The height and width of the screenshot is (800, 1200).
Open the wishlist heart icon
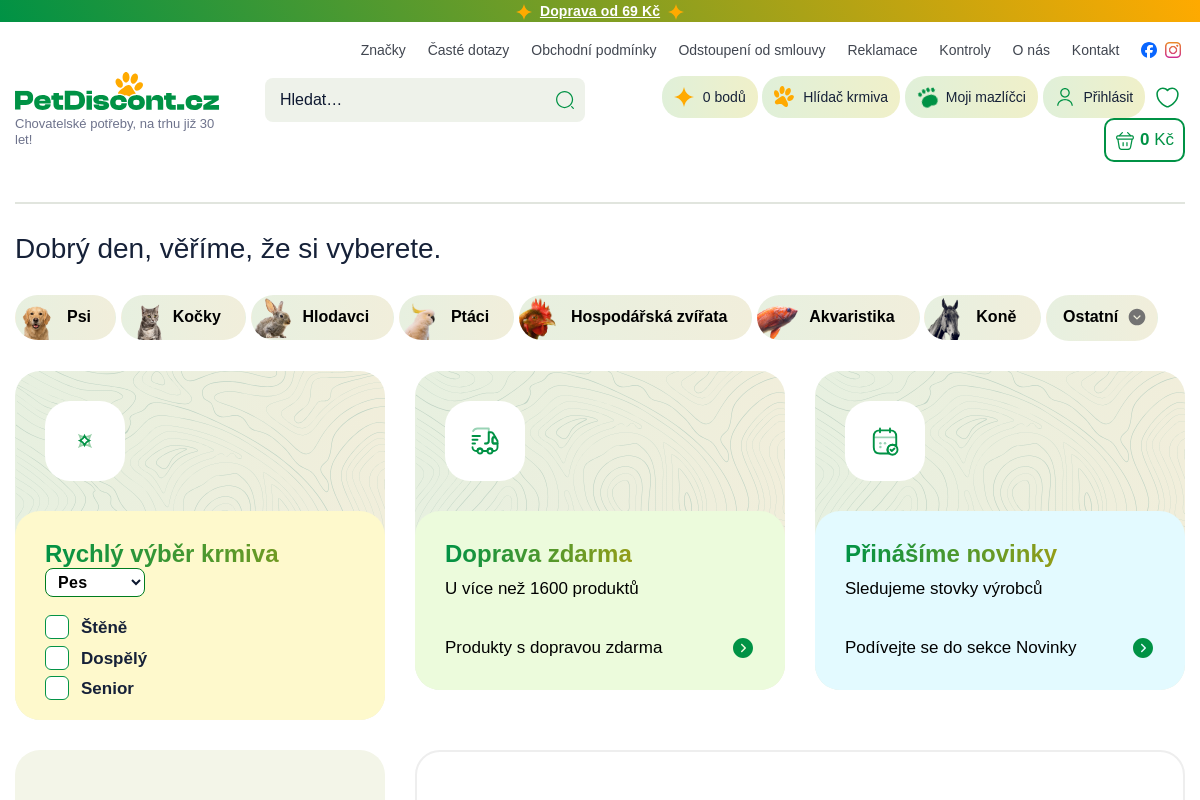coord(1167,97)
